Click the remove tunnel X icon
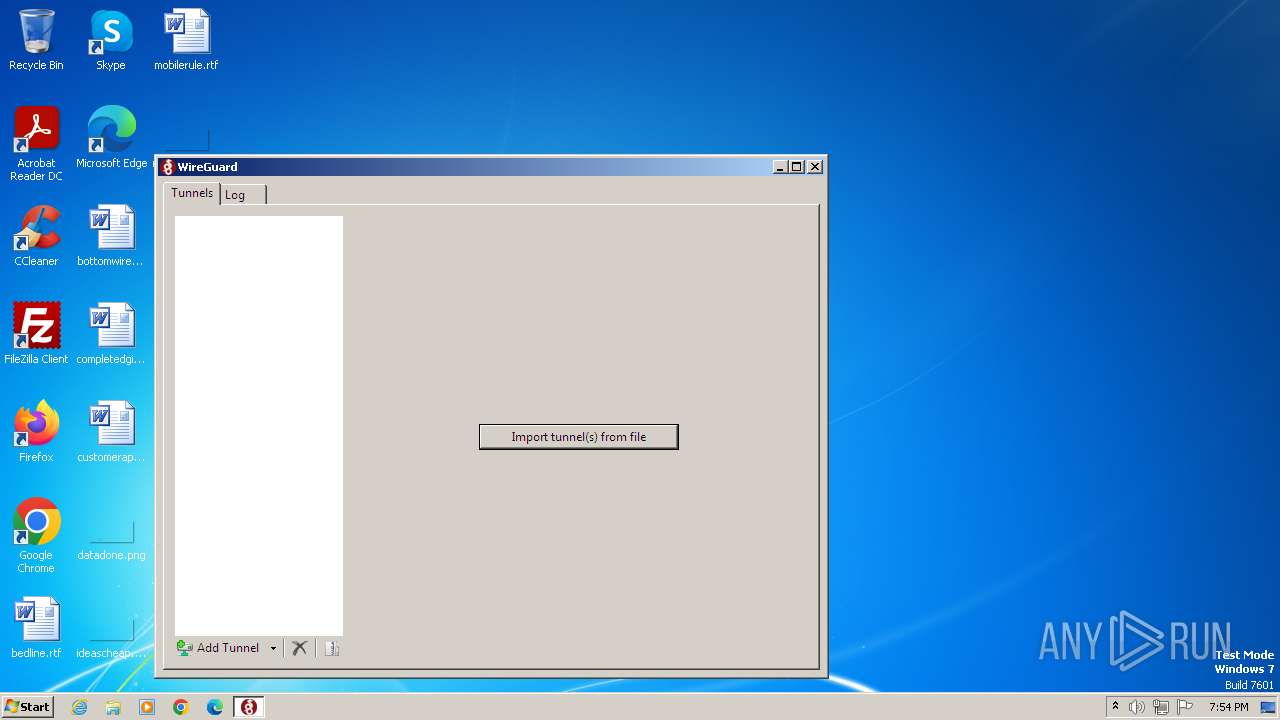The width and height of the screenshot is (1280, 720). [299, 648]
